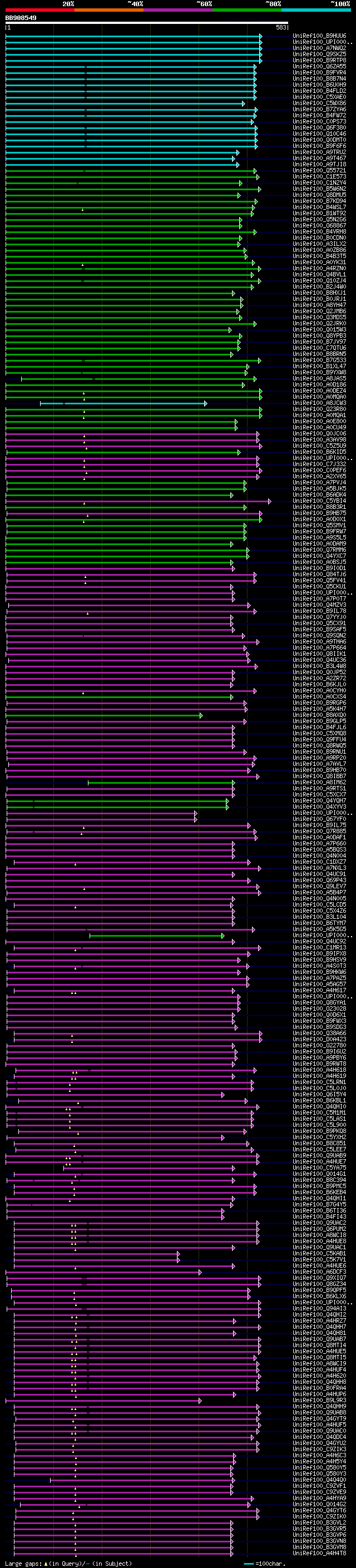
Task: Select hit label UniRef100_B8HXJ1
Action: tap(319, 293)
